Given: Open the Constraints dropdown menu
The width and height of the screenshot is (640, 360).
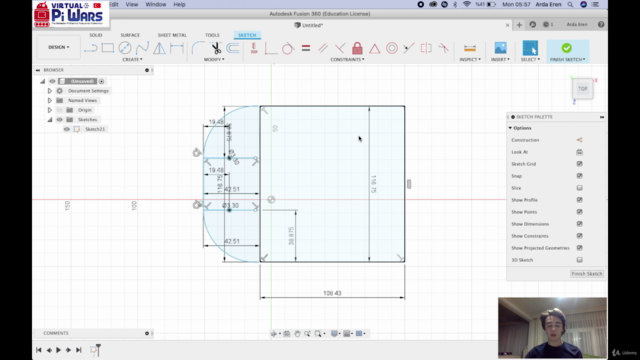Looking at the screenshot, I should point(347,60).
